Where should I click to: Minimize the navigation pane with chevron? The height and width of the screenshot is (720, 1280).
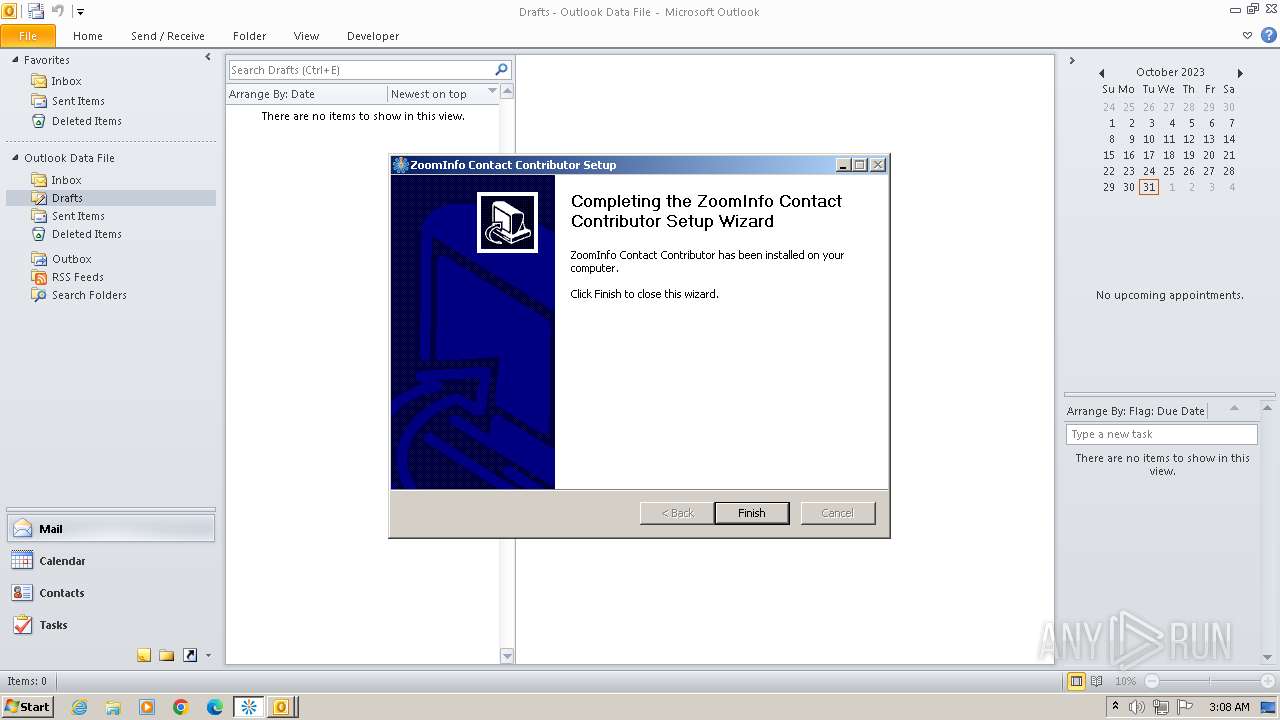tap(208, 58)
